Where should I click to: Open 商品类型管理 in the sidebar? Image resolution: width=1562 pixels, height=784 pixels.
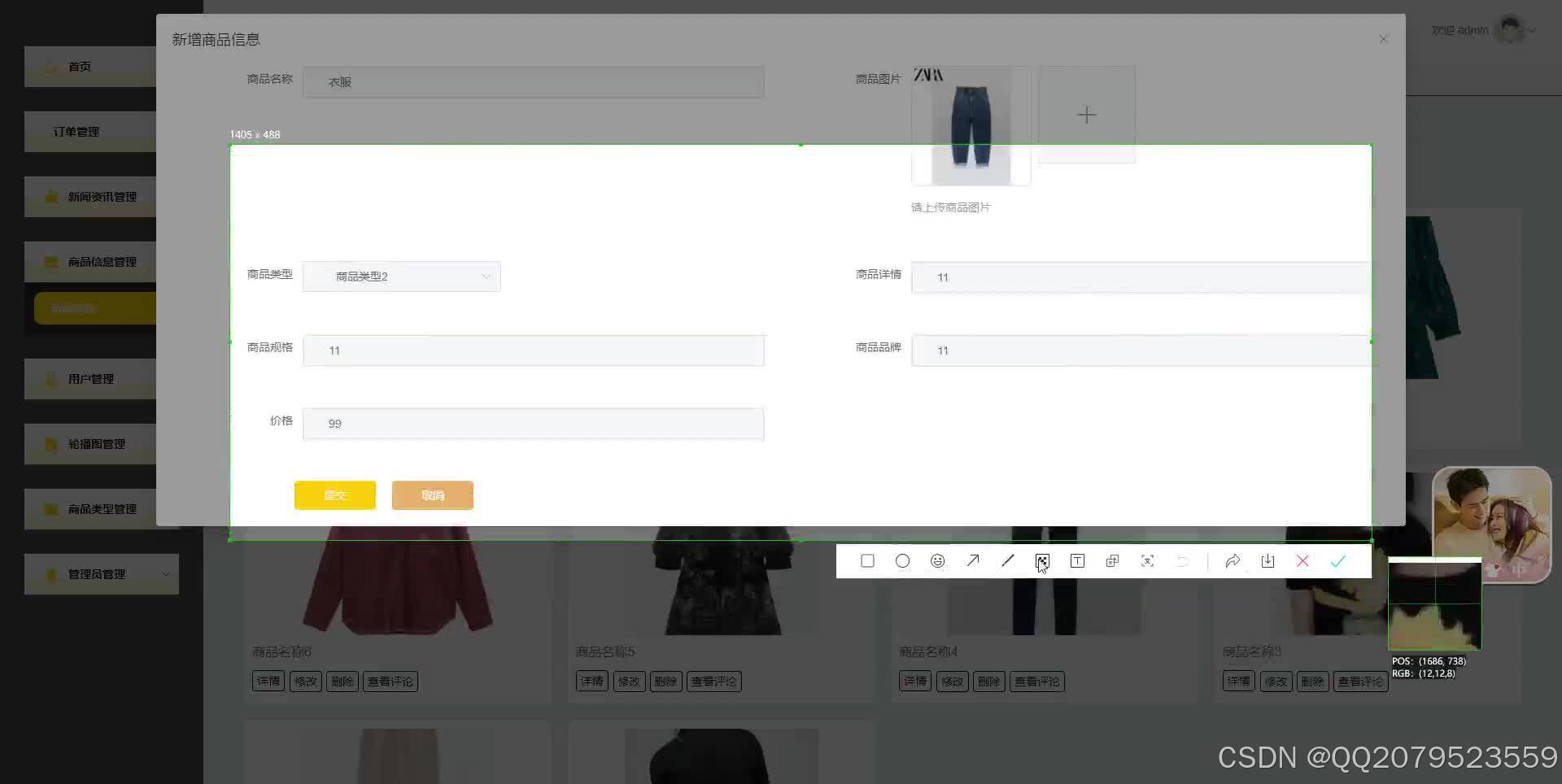click(90, 509)
